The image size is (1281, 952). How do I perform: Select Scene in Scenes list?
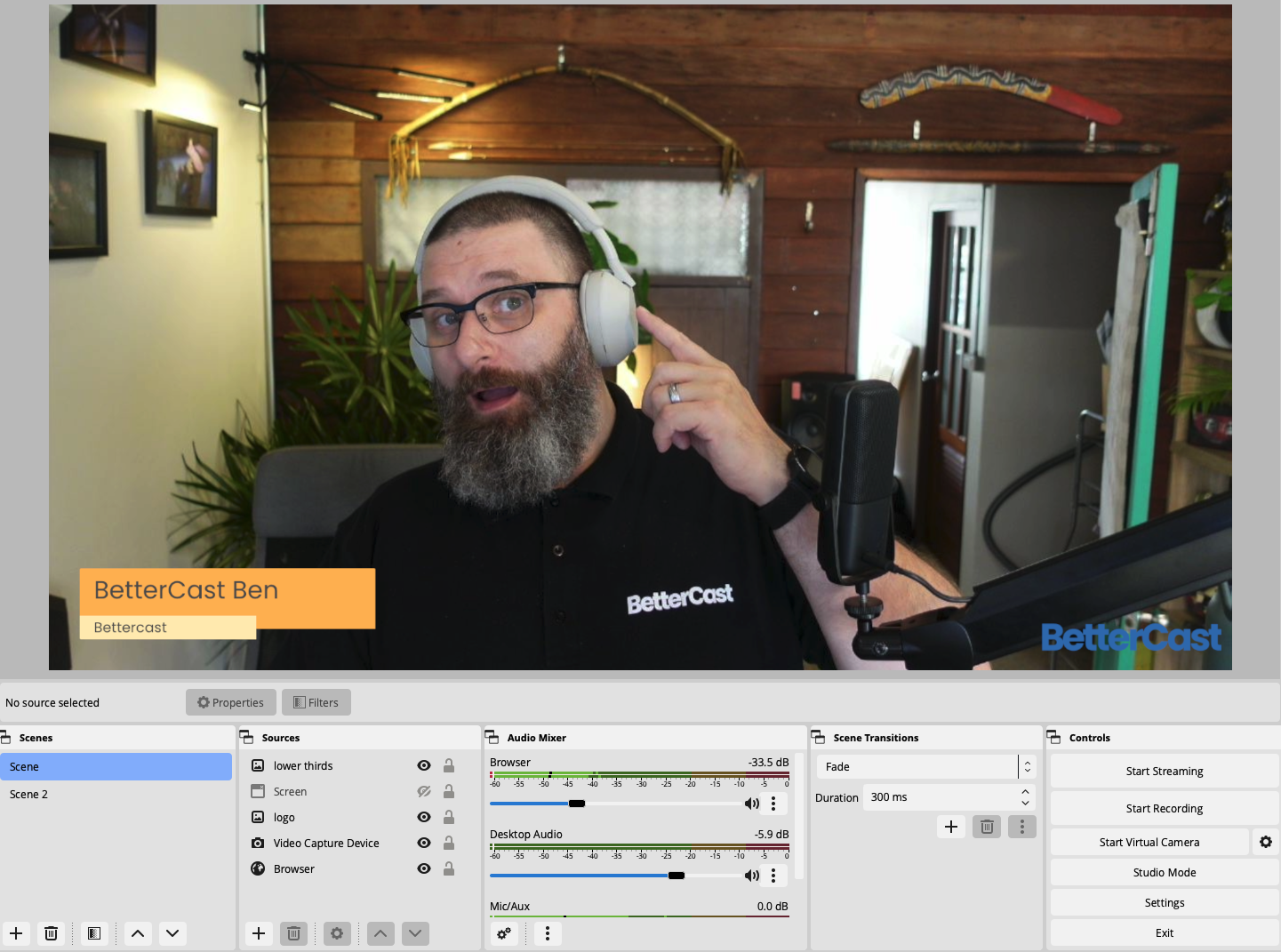[116, 766]
